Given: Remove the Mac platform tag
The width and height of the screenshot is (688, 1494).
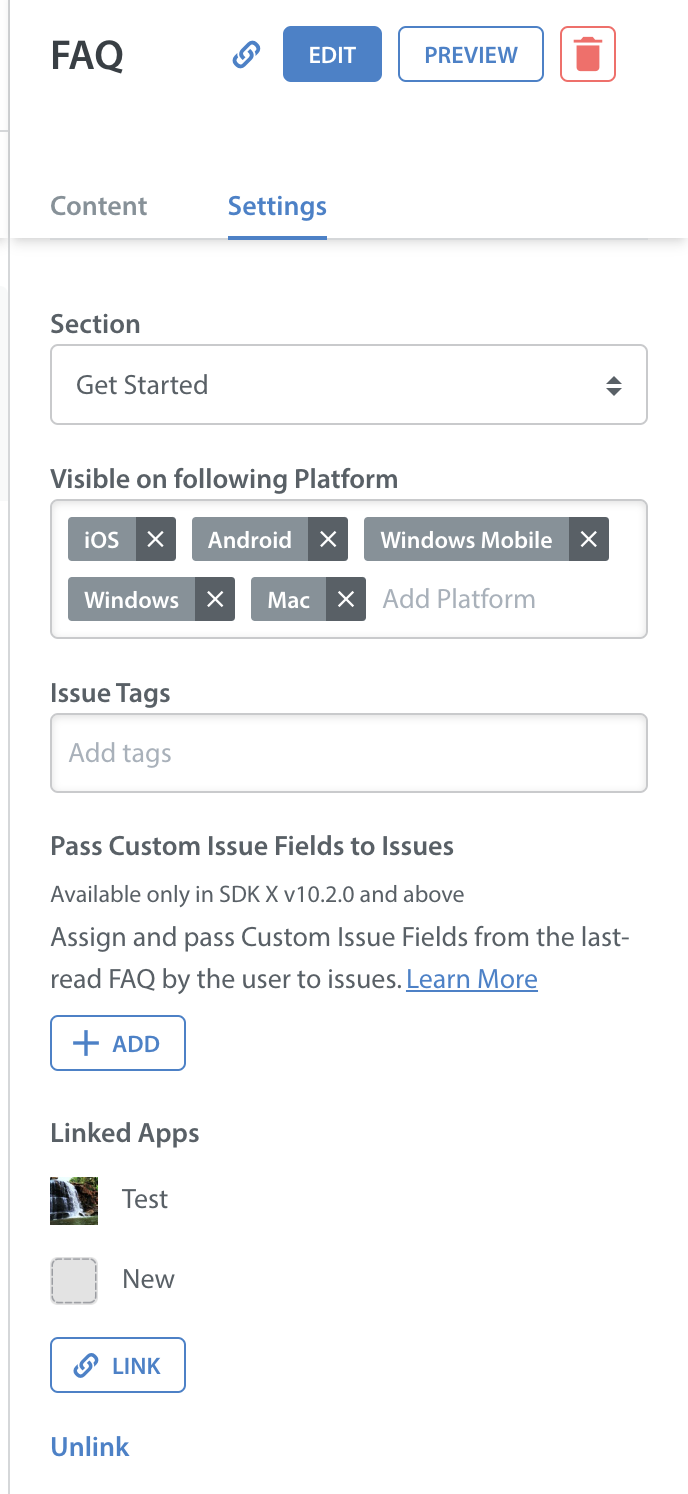Looking at the screenshot, I should (x=346, y=600).
